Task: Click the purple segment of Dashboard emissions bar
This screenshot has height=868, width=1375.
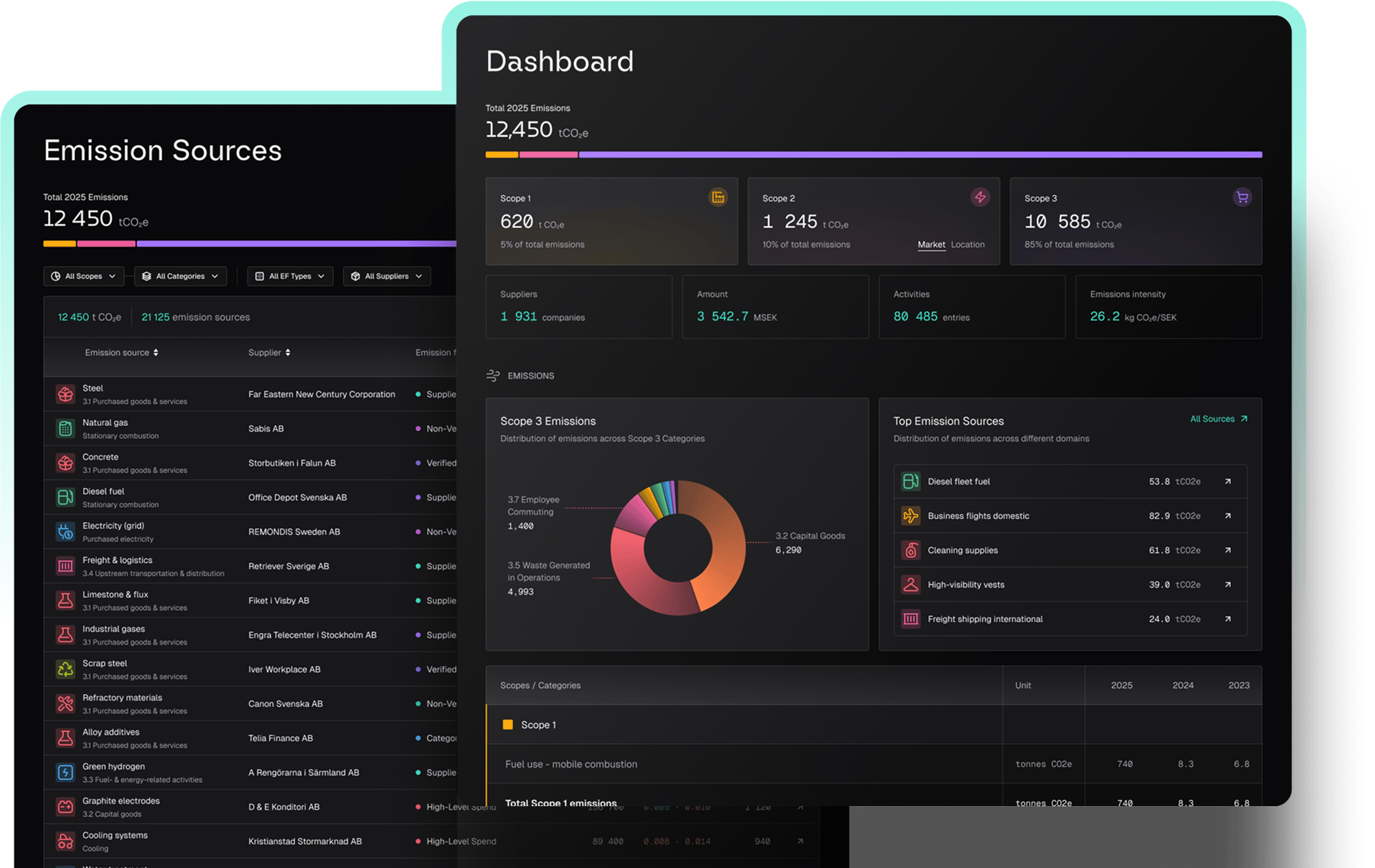Action: pos(921,155)
